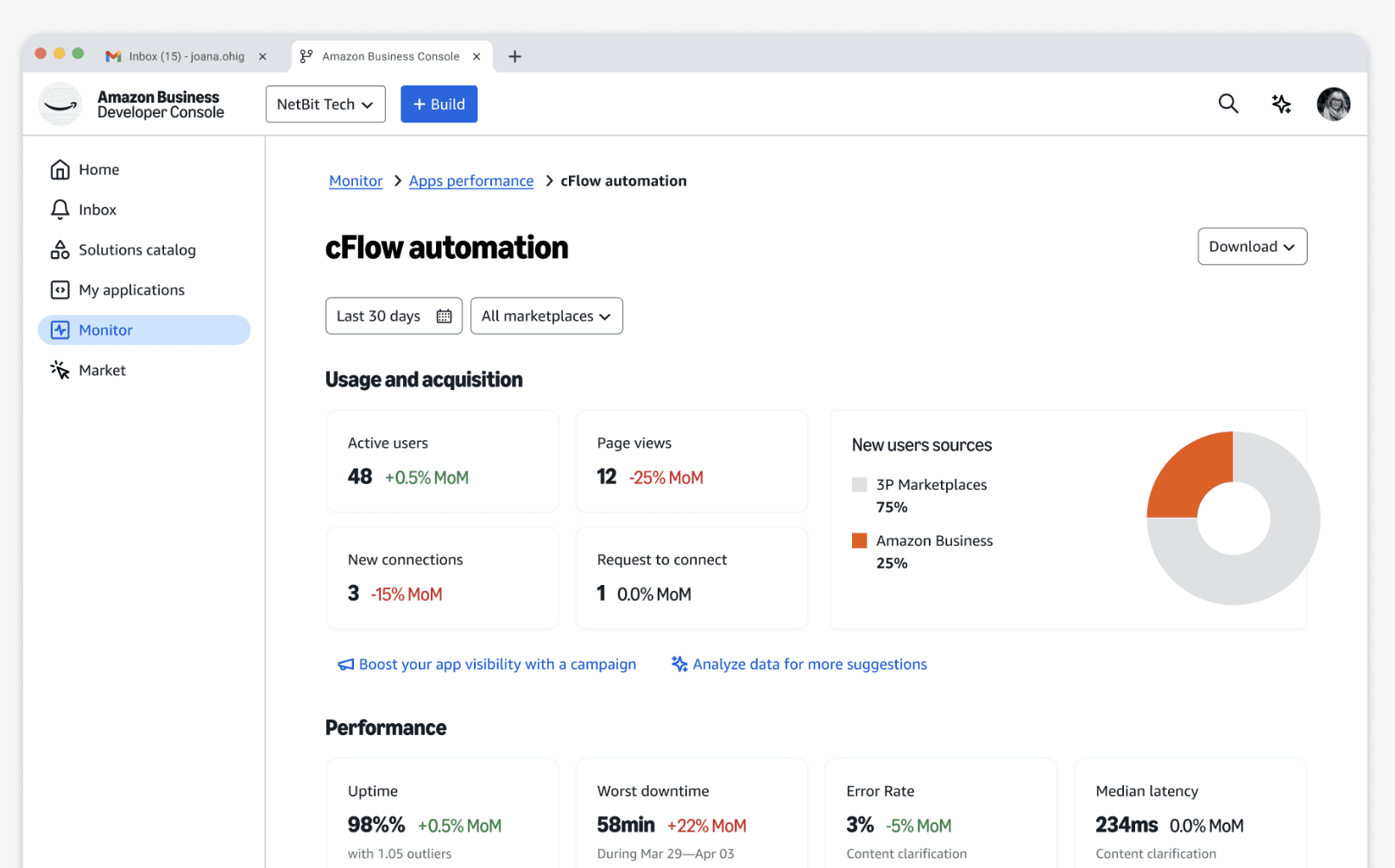Click the Monitor pulse icon in sidebar

click(x=60, y=330)
